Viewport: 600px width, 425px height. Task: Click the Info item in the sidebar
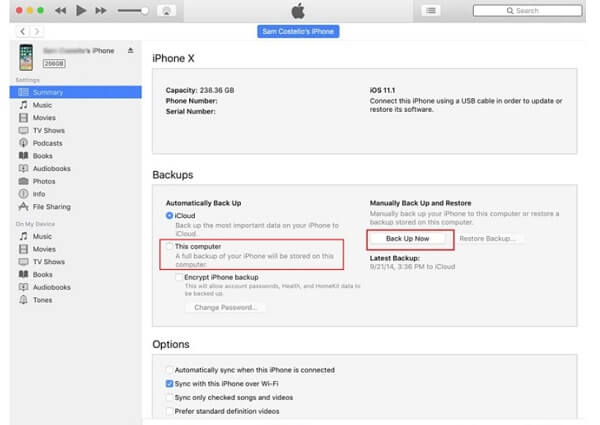(38, 194)
